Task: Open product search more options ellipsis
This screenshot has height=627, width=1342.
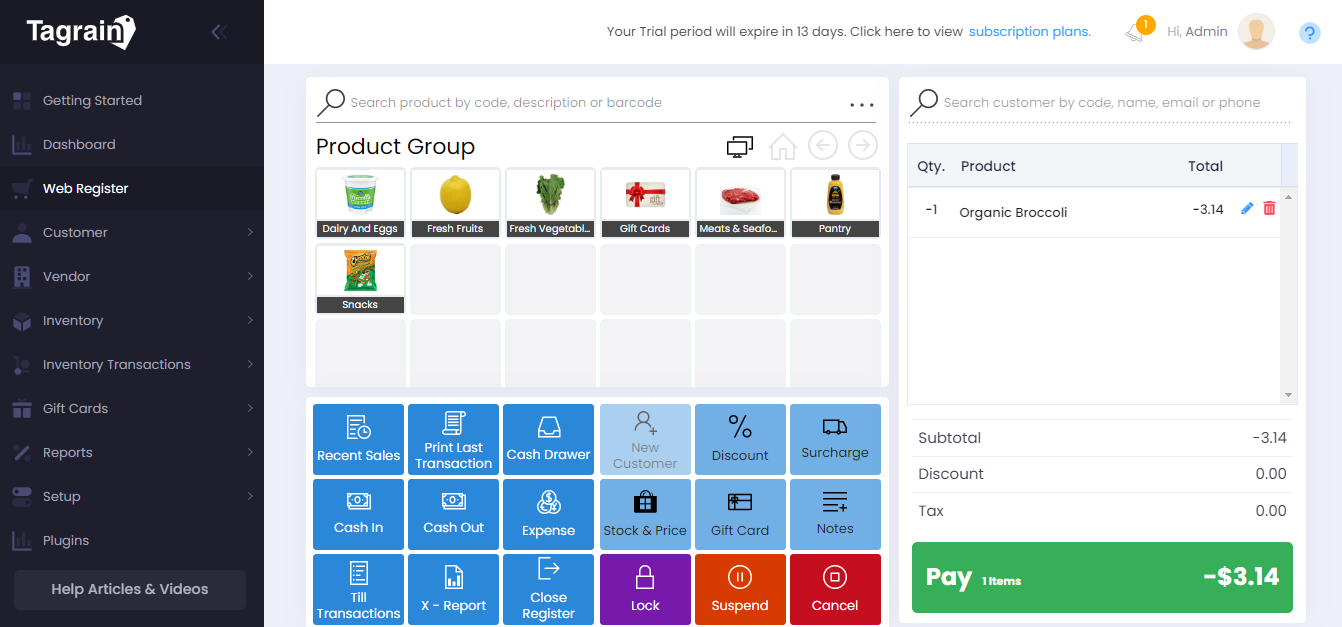Action: pos(861,104)
